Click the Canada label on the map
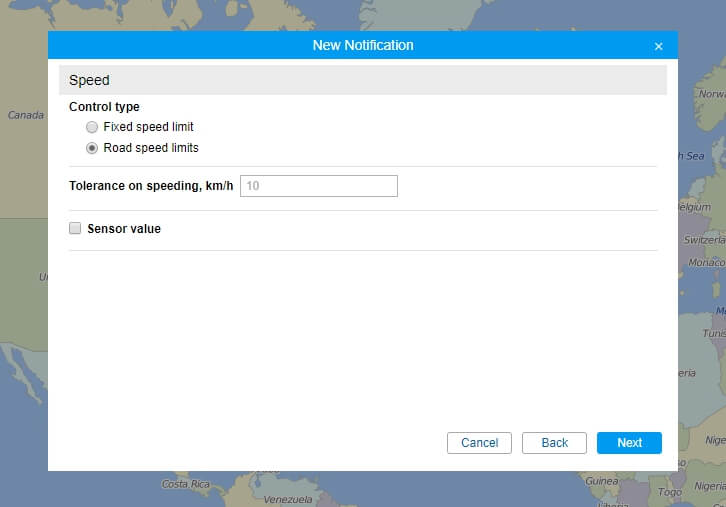726x507 pixels. (26, 115)
